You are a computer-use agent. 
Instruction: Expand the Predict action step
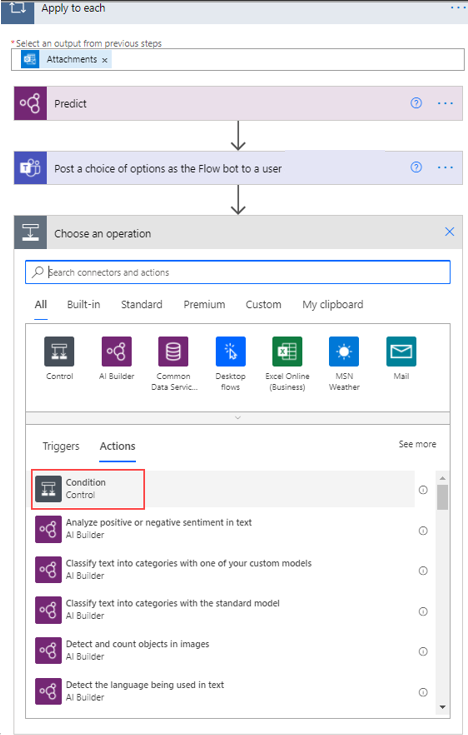(x=238, y=104)
